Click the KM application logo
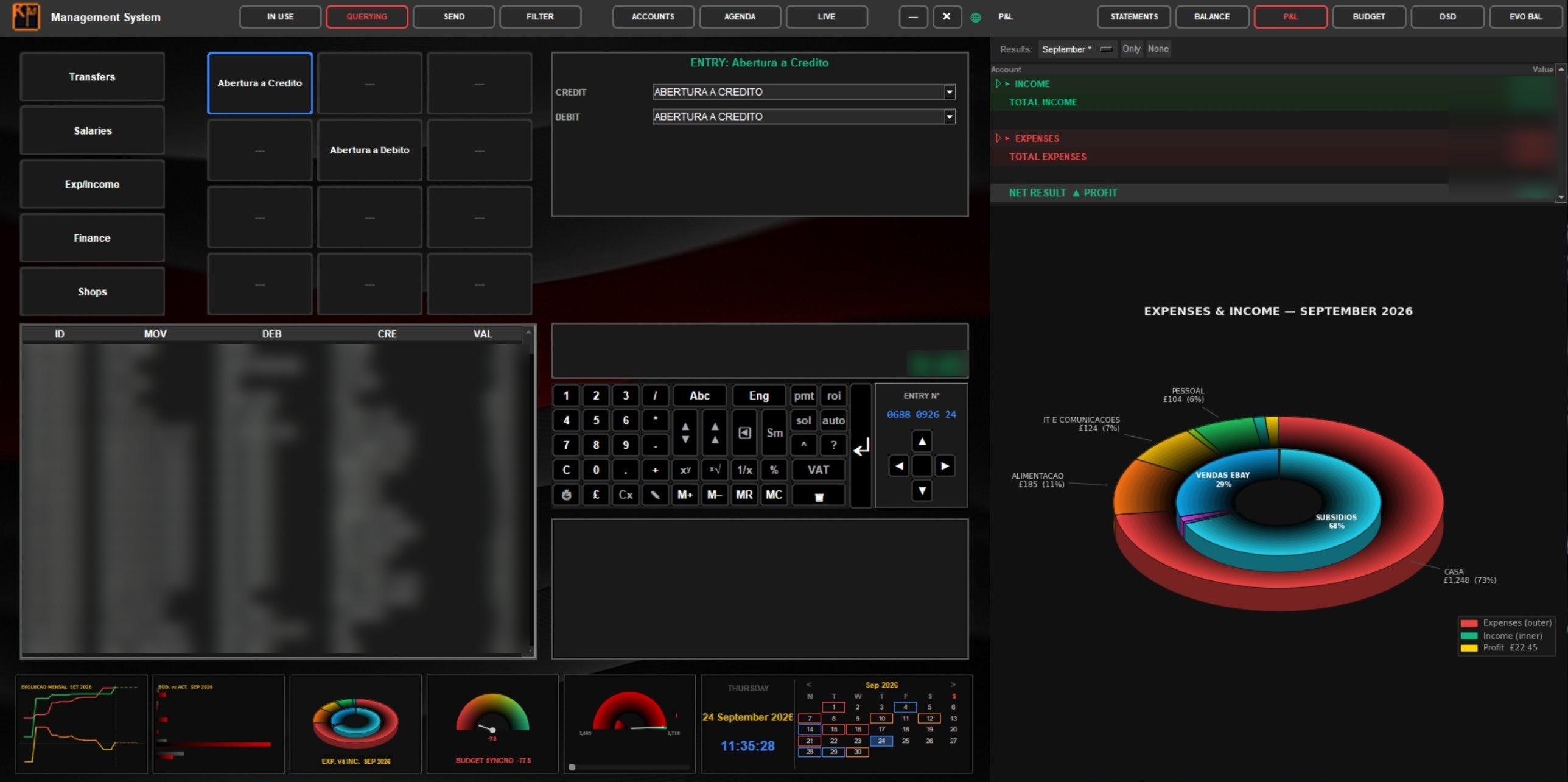The height and width of the screenshot is (782, 1568). (26, 16)
